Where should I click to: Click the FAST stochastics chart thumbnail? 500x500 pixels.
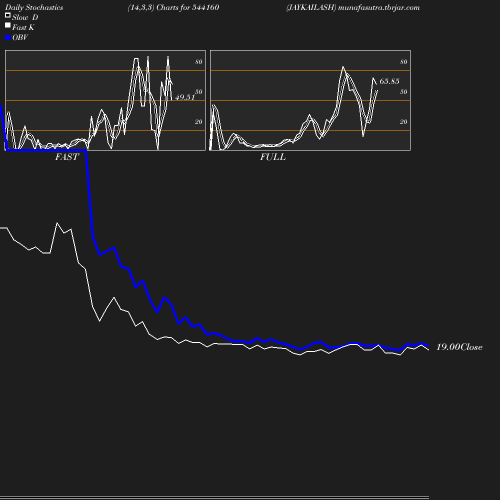pos(105,100)
